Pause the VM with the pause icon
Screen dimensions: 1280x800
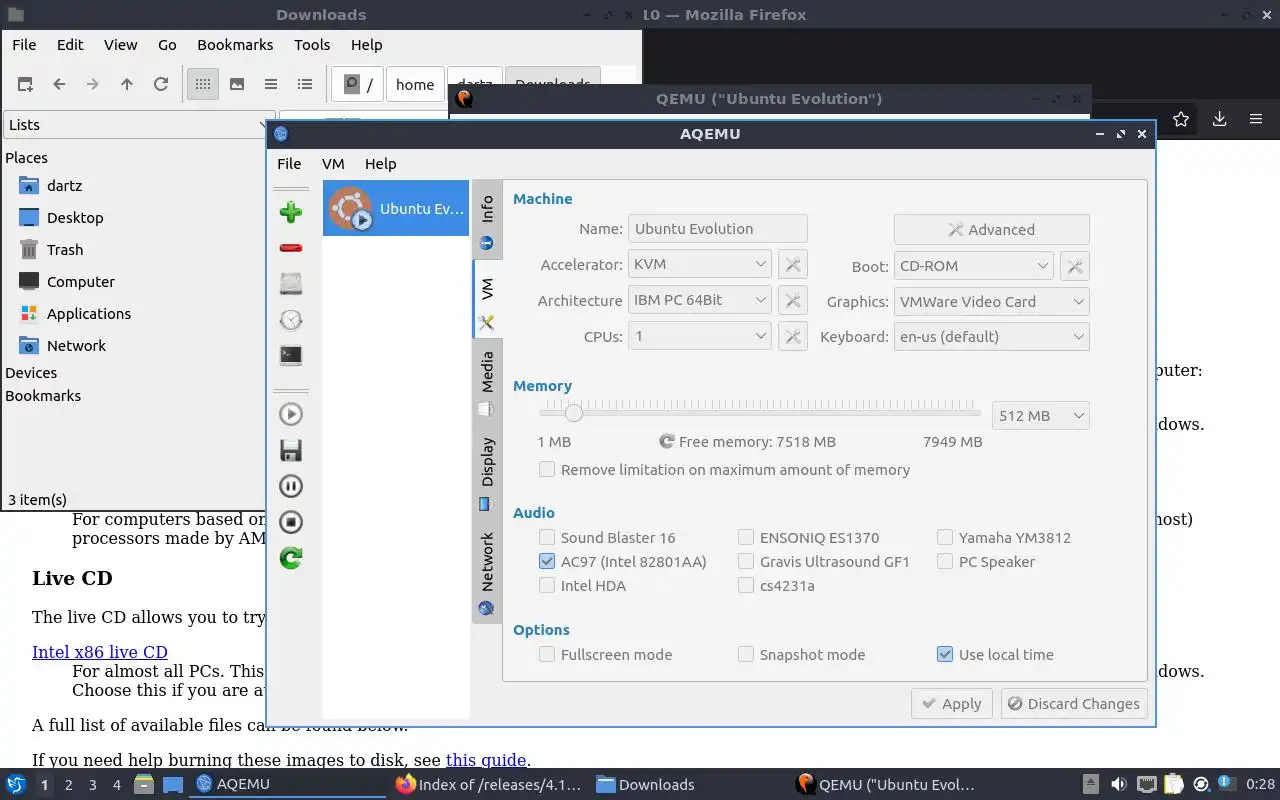coord(291,486)
